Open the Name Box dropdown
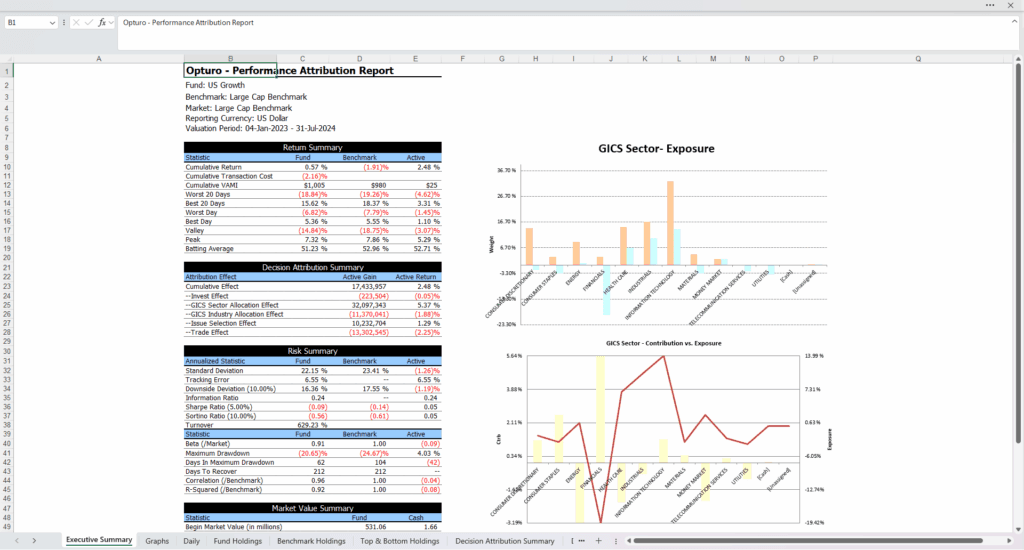The image size is (1024, 550). click(53, 22)
